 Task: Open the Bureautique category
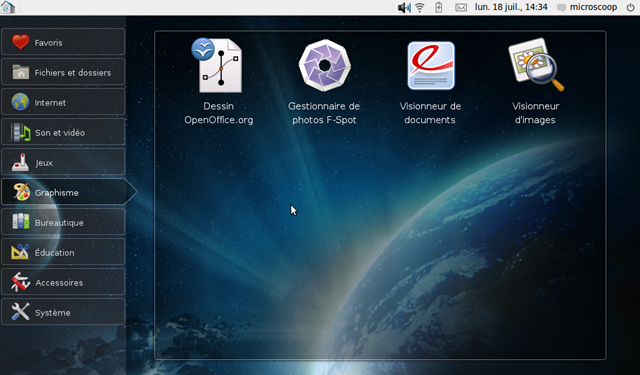pos(63,222)
